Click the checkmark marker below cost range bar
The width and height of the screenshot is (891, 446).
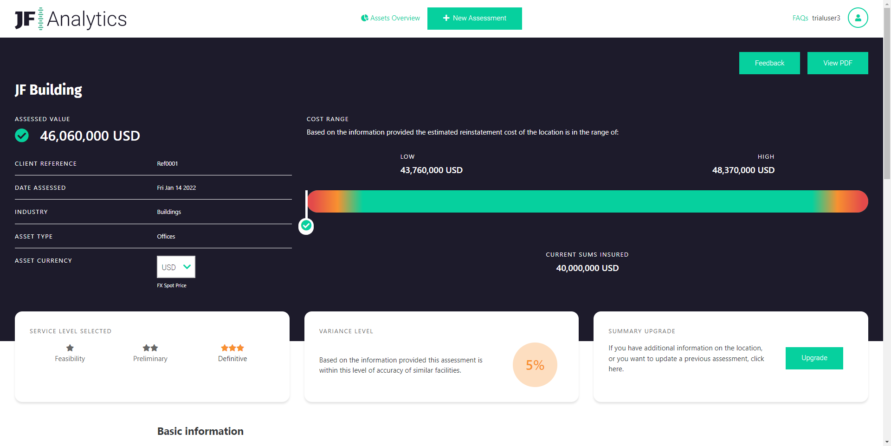click(306, 226)
